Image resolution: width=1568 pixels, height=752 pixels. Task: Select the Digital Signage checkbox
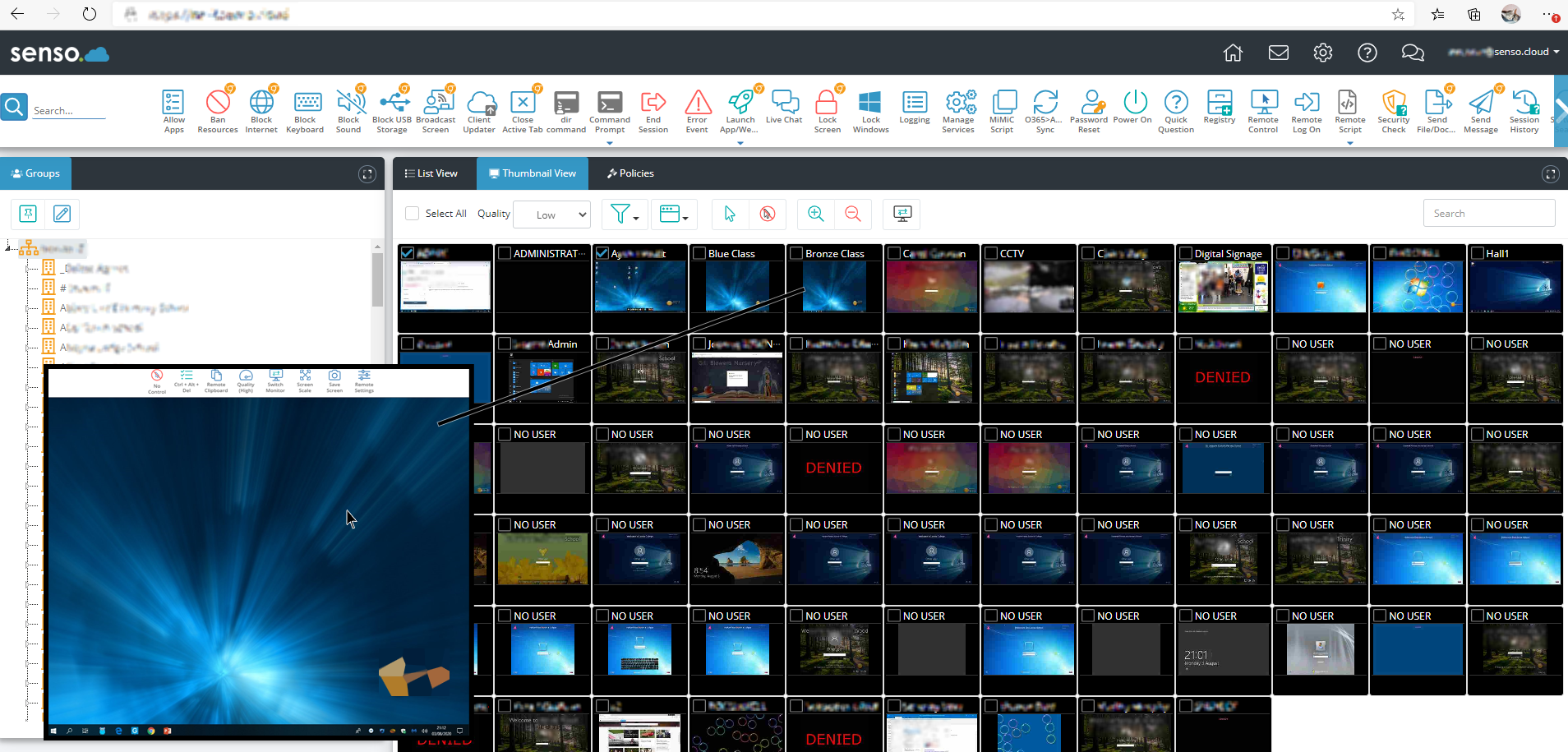[1186, 254]
